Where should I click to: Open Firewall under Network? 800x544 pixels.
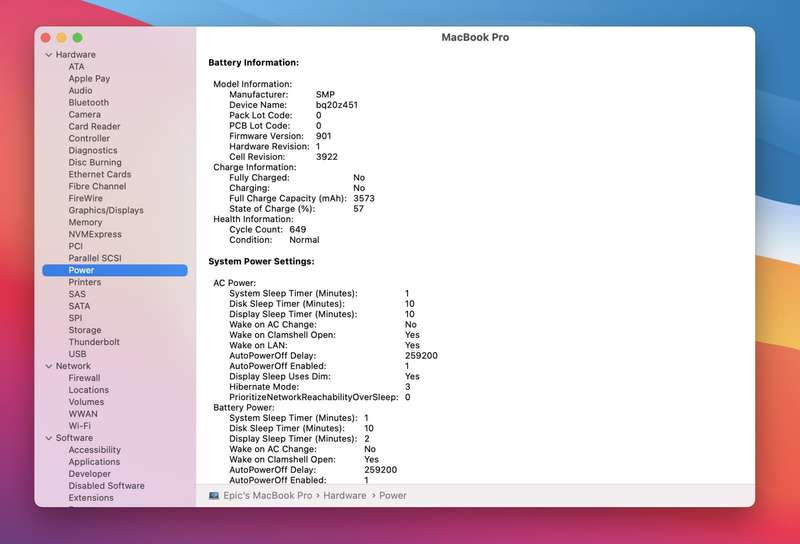click(x=84, y=378)
